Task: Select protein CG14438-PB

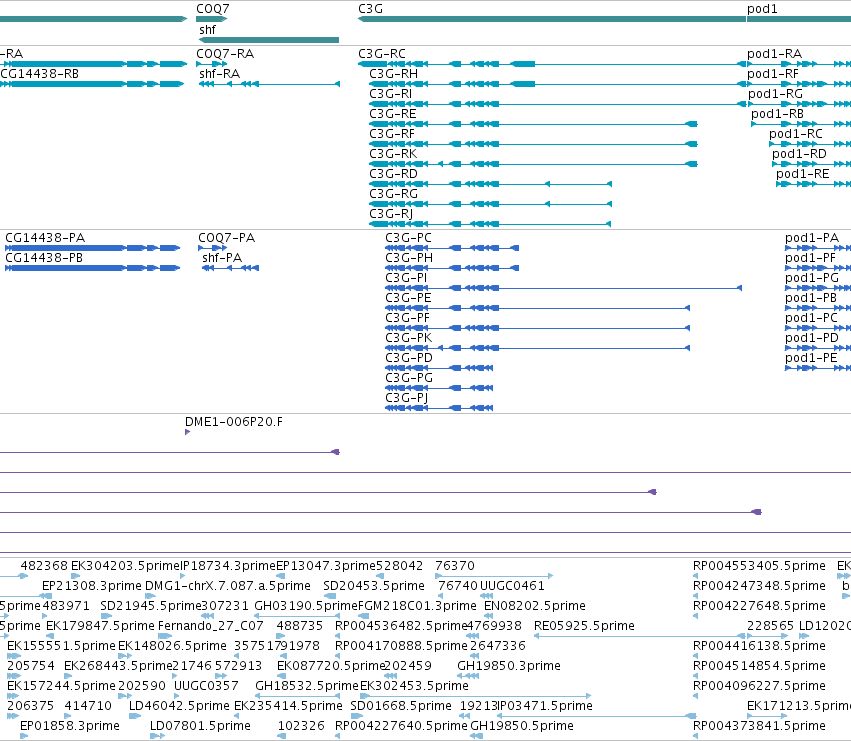Action: [x=44, y=258]
